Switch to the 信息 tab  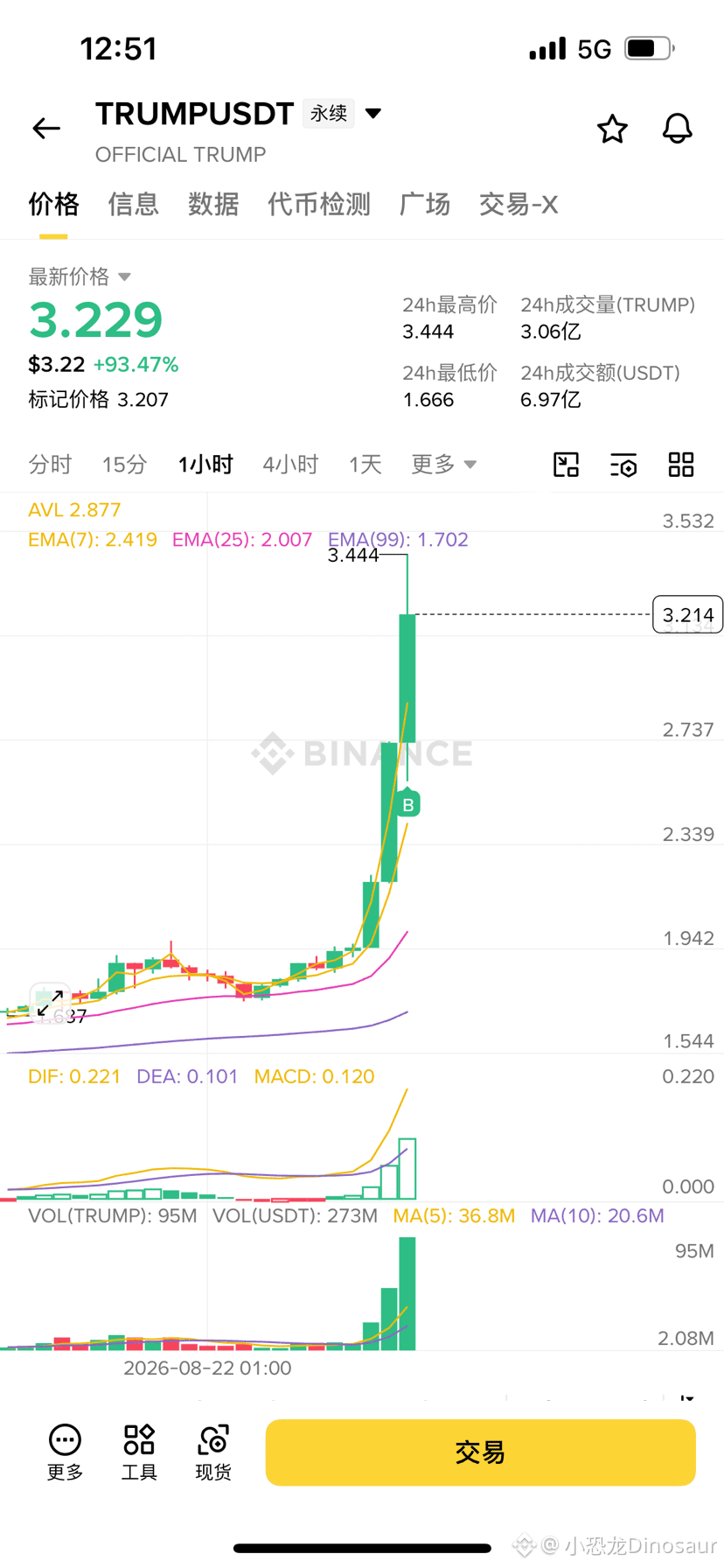click(133, 204)
